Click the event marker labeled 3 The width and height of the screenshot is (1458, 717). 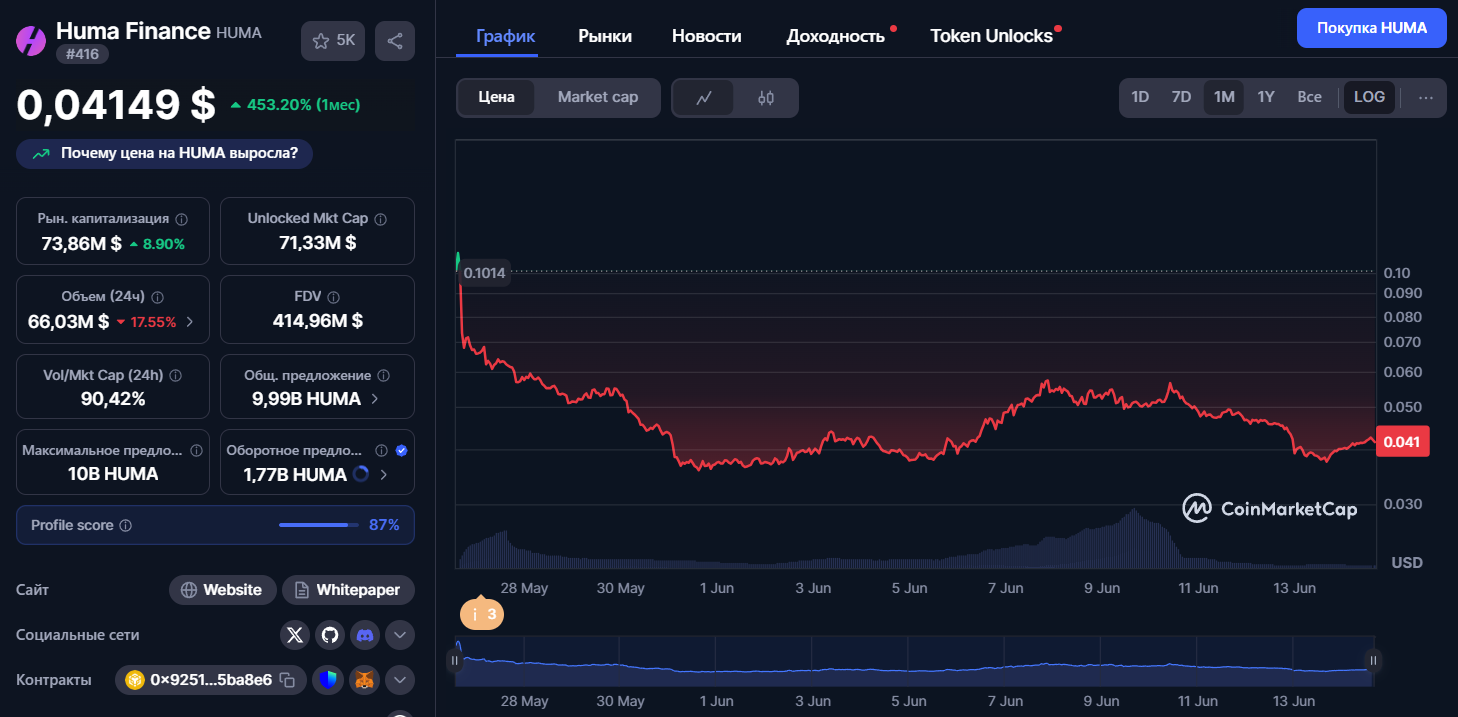[x=482, y=614]
